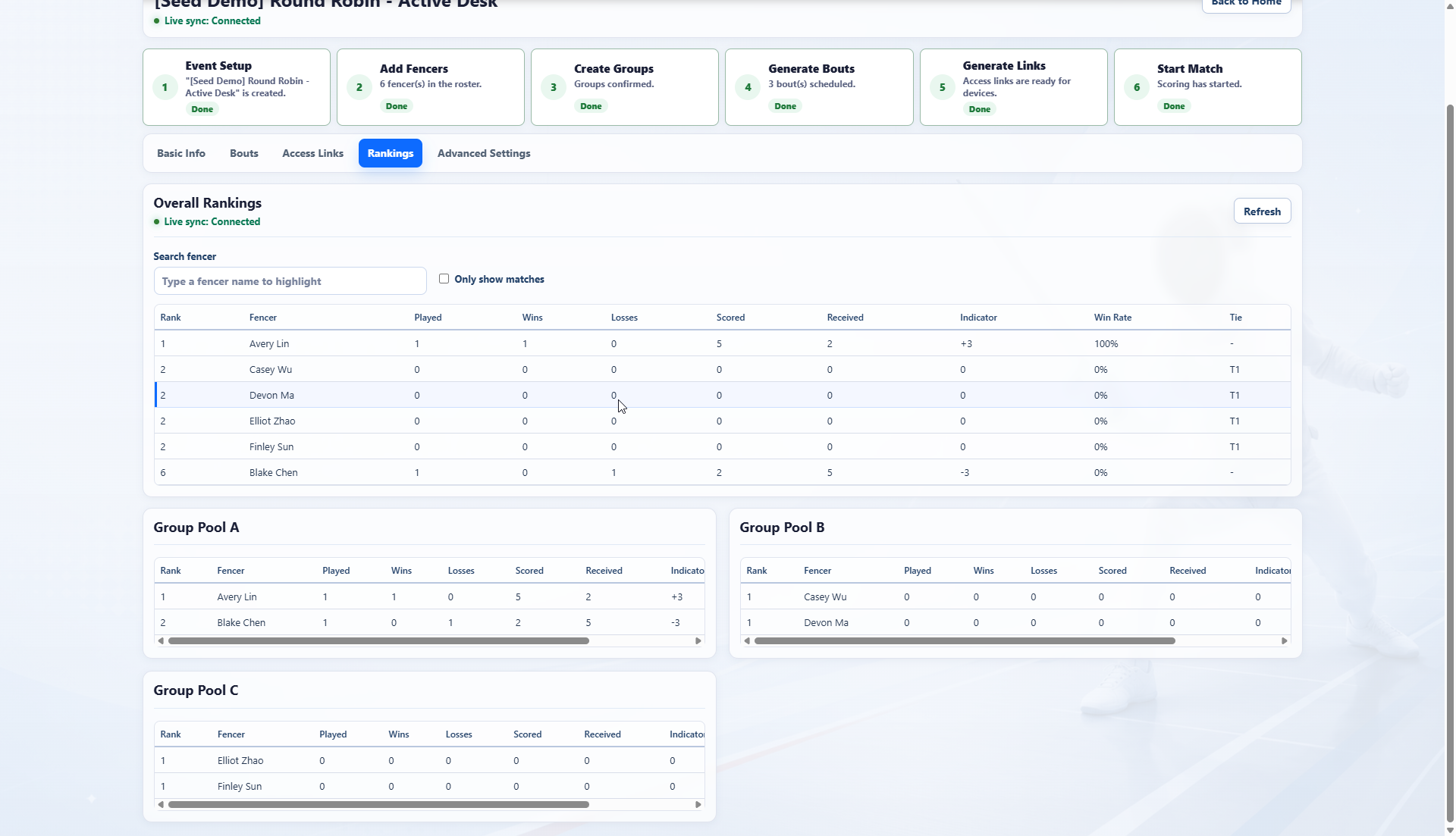Click step 3 Create Groups number badge
1456x836 pixels.
[554, 87]
